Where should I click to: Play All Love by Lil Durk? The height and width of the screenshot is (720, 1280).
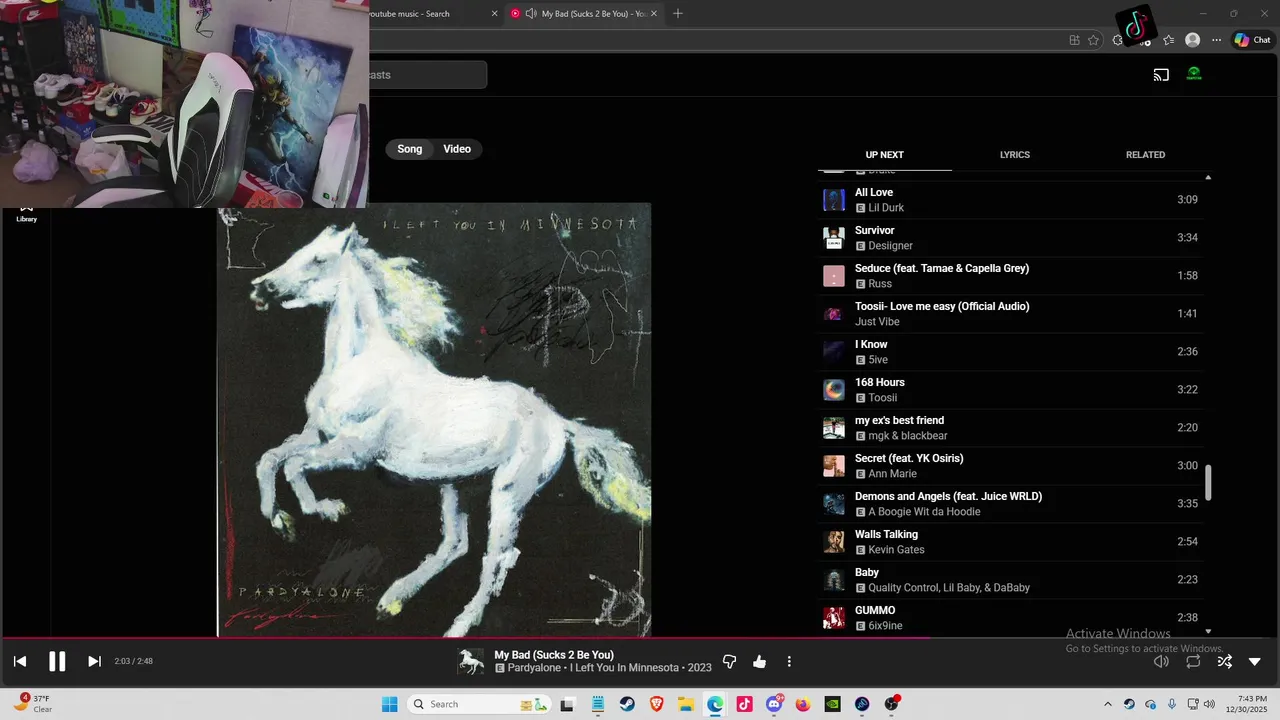tap(1010, 200)
